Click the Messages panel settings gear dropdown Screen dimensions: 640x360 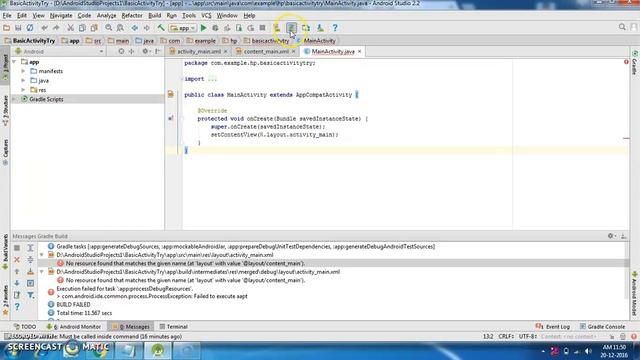611,236
